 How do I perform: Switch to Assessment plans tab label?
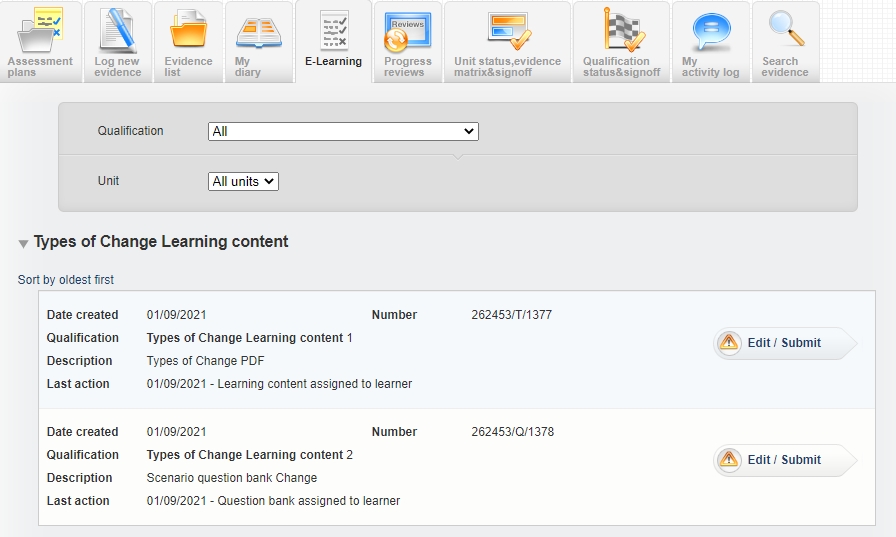(40, 67)
